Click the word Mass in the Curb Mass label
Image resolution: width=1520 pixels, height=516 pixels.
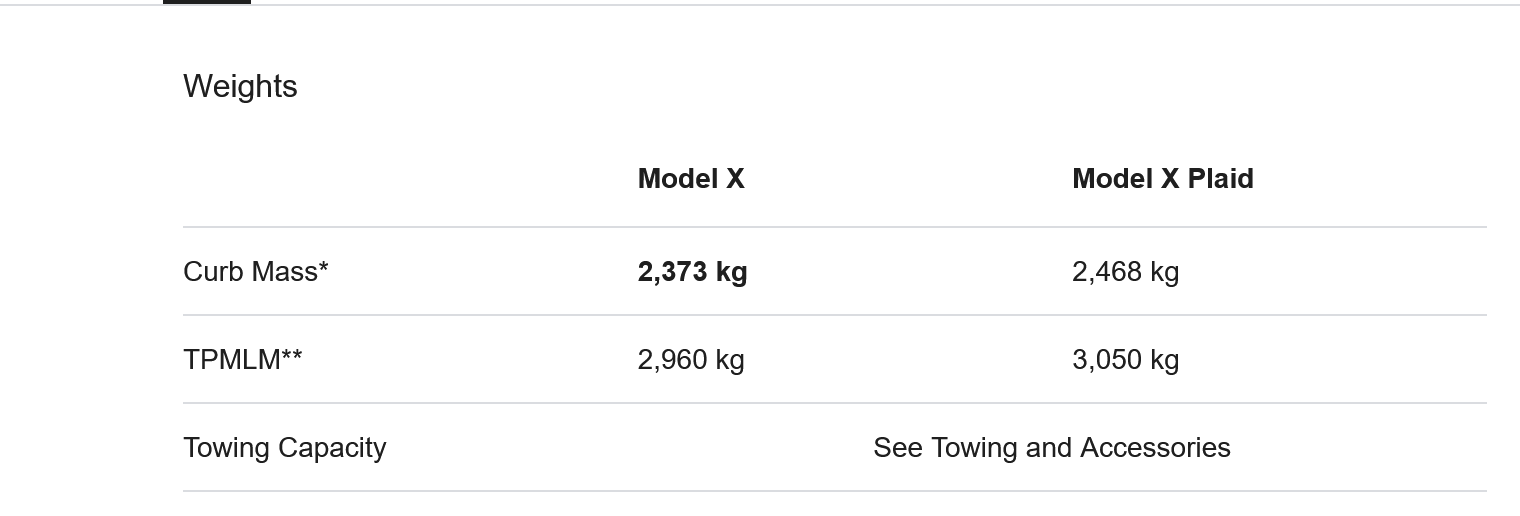coord(290,271)
